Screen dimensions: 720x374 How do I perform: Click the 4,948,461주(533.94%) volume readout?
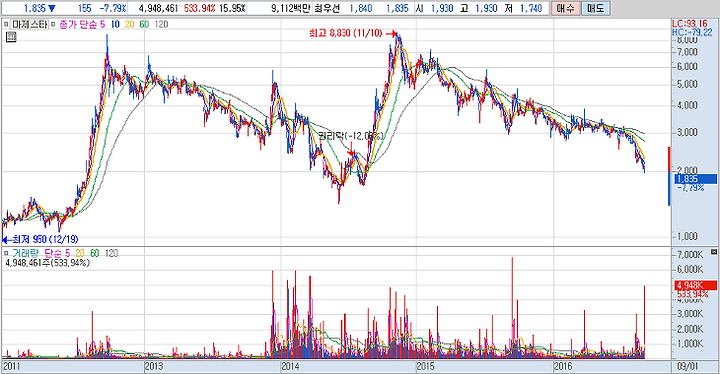(x=47, y=263)
